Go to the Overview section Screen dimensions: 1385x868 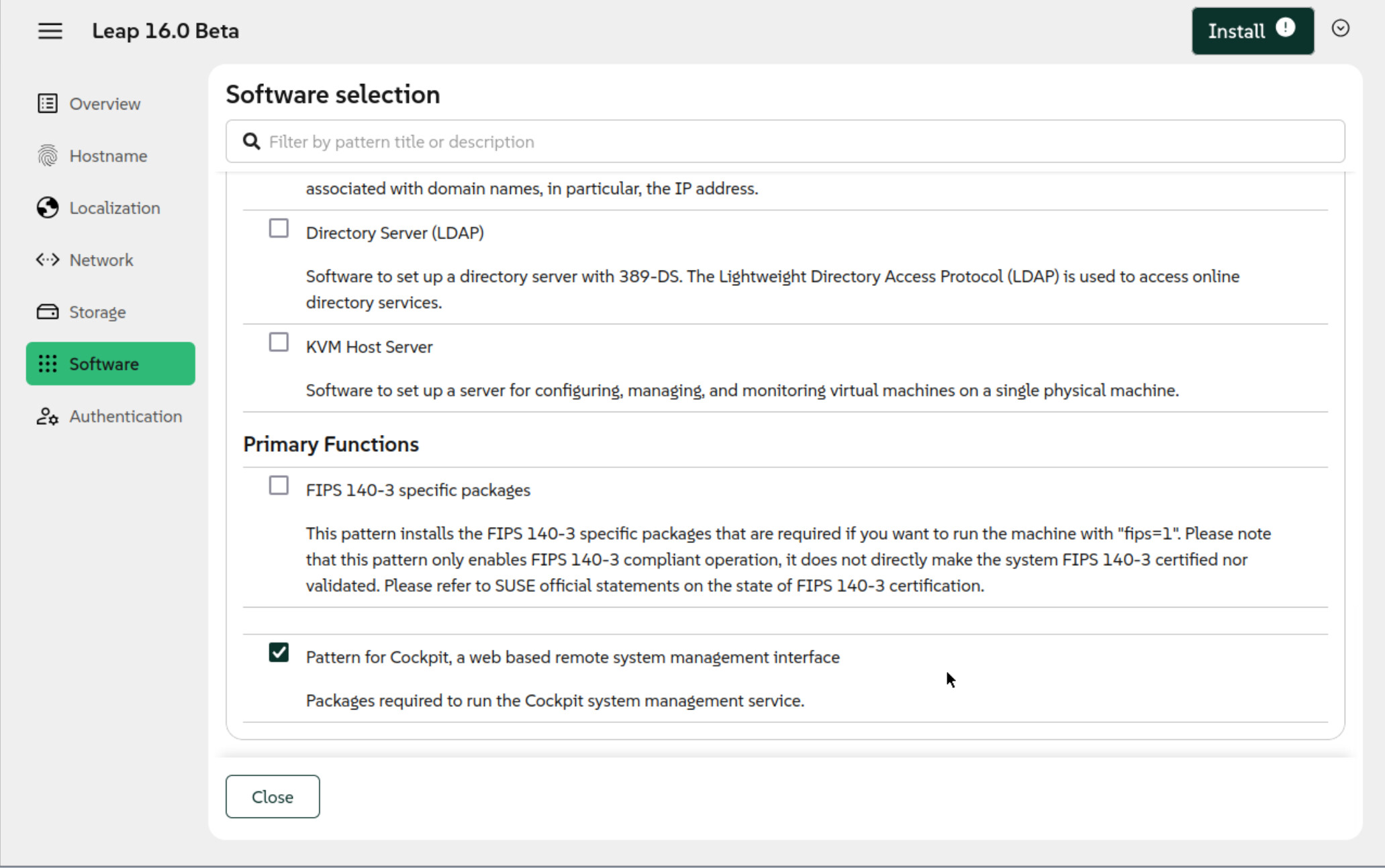pyautogui.click(x=105, y=104)
